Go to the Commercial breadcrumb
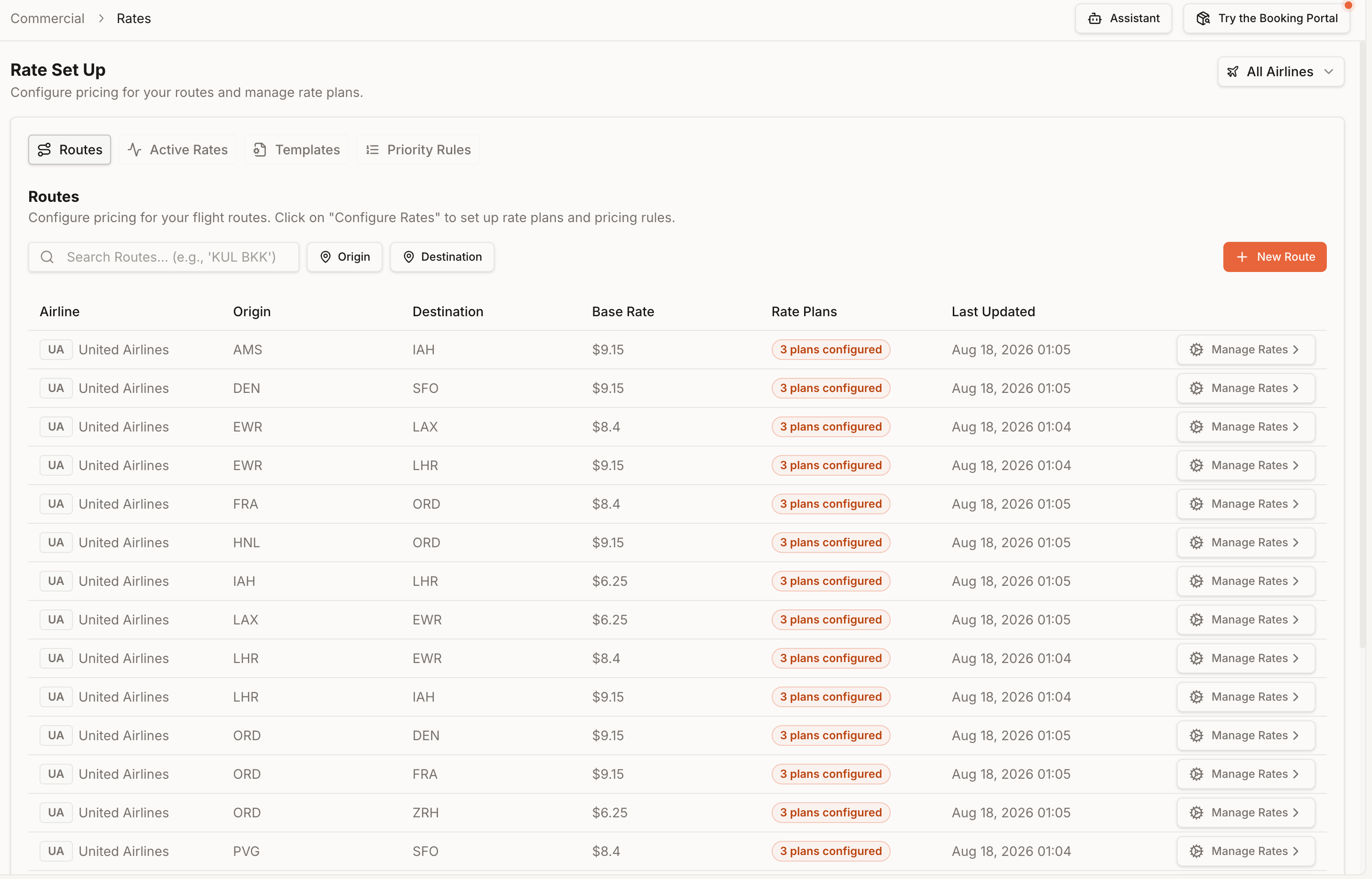This screenshot has height=879, width=1372. click(x=48, y=18)
